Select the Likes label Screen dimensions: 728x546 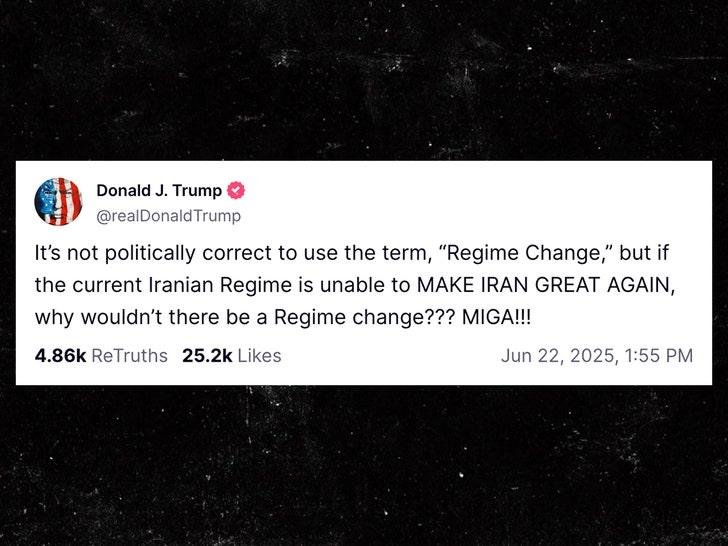coord(258,356)
